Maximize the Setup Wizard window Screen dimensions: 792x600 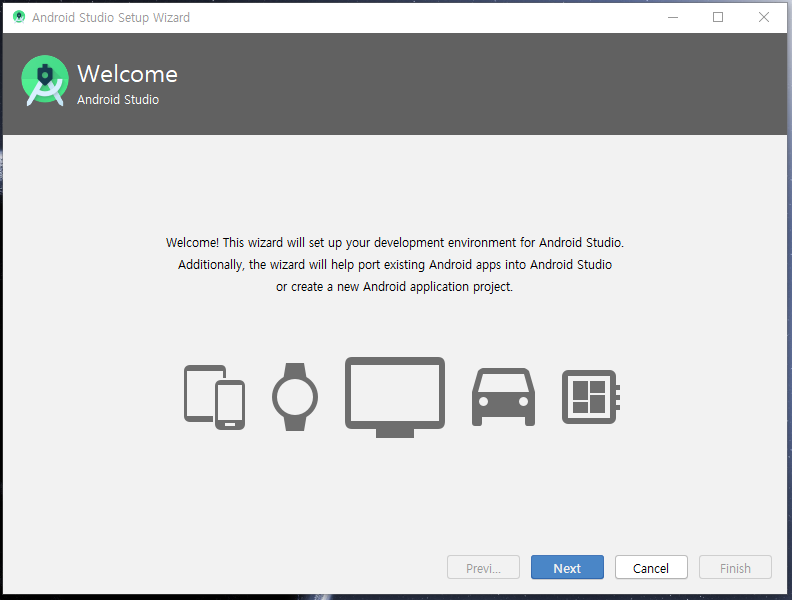point(718,17)
